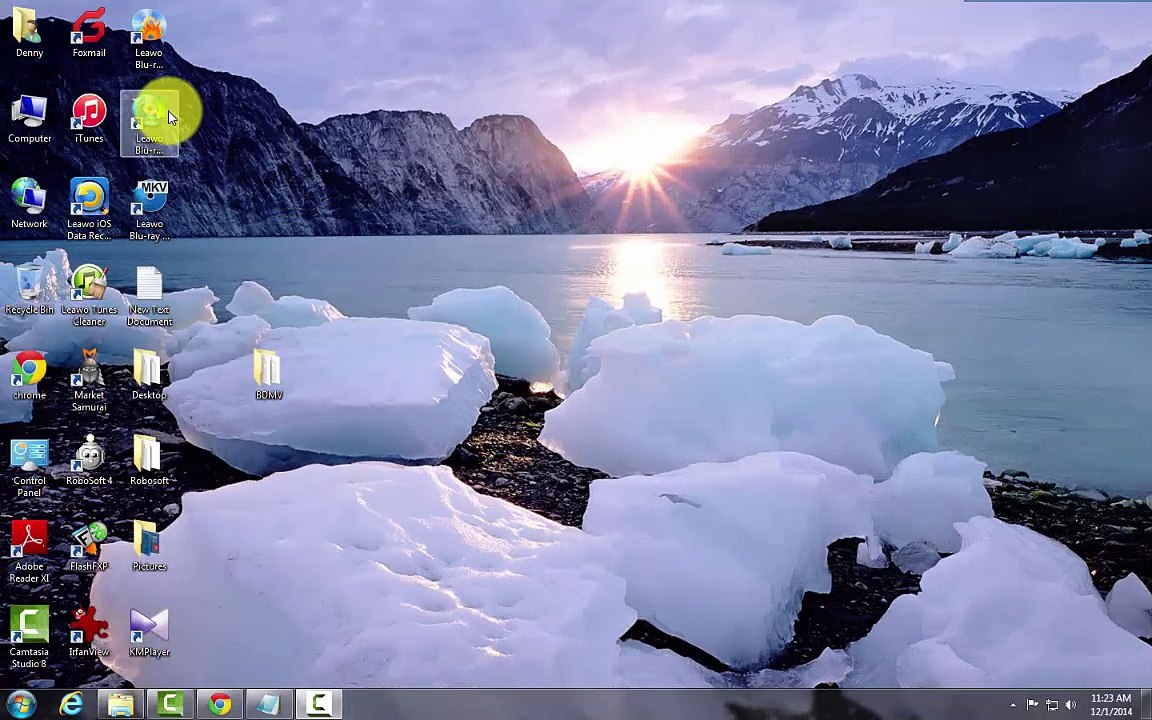Viewport: 1152px width, 720px height.
Task: Select the Network desktop icon
Action: [29, 204]
